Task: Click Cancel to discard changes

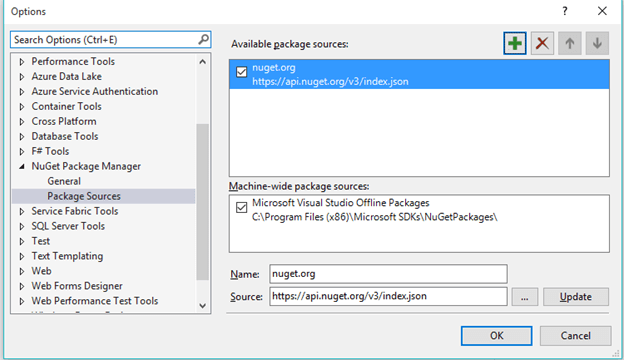Action: [575, 336]
